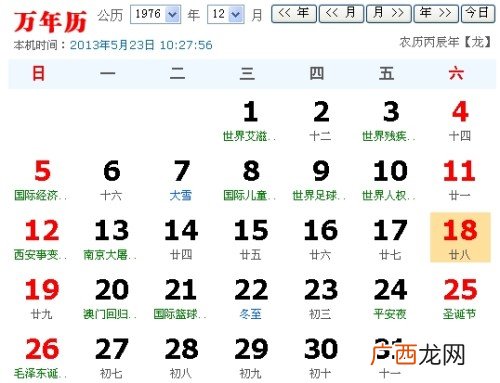
Task: Select December 2 in the calendar
Action: pos(321,121)
